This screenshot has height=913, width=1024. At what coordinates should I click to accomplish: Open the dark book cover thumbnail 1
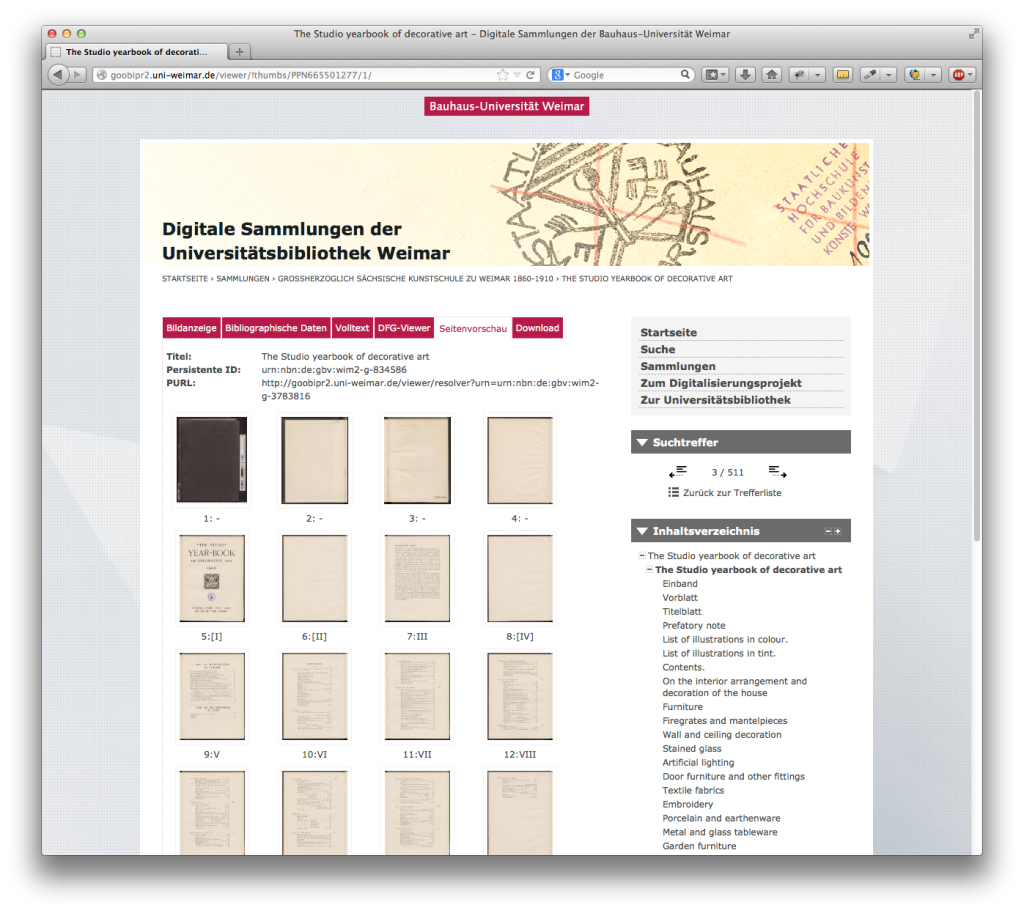(212, 460)
